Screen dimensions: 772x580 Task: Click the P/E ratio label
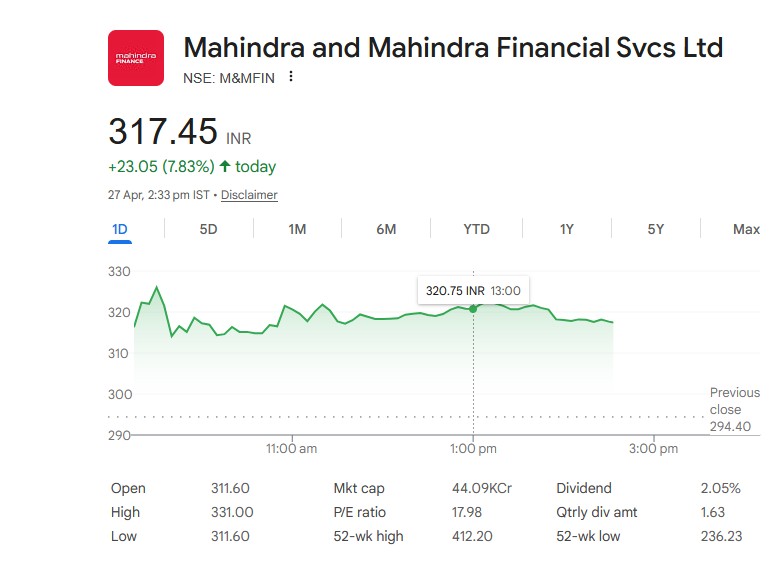(359, 512)
